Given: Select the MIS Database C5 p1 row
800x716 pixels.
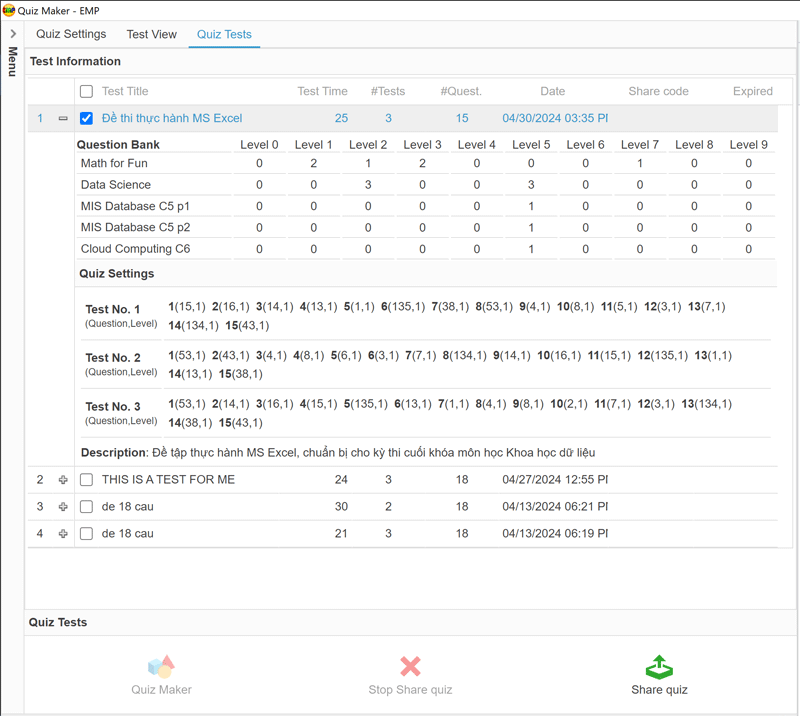Looking at the screenshot, I should click(426, 206).
